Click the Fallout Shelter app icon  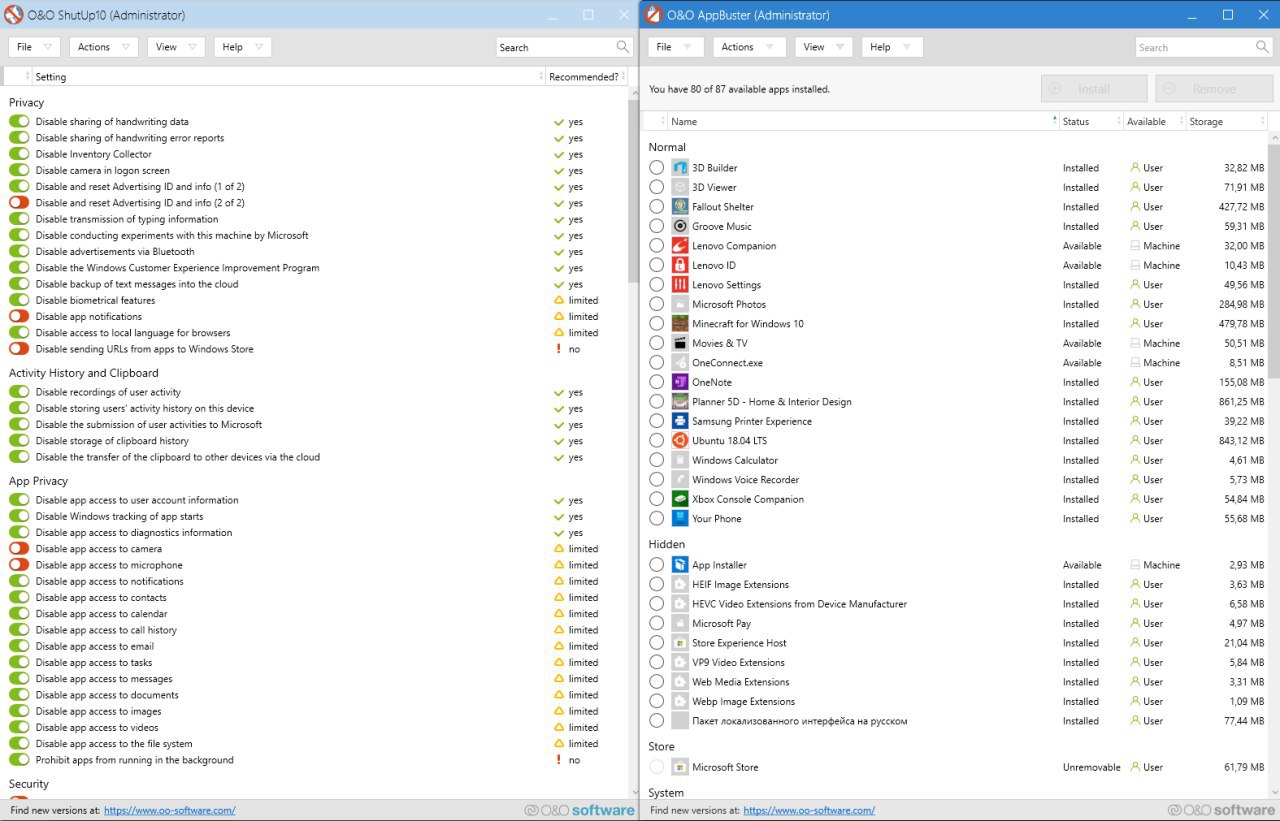tap(680, 207)
